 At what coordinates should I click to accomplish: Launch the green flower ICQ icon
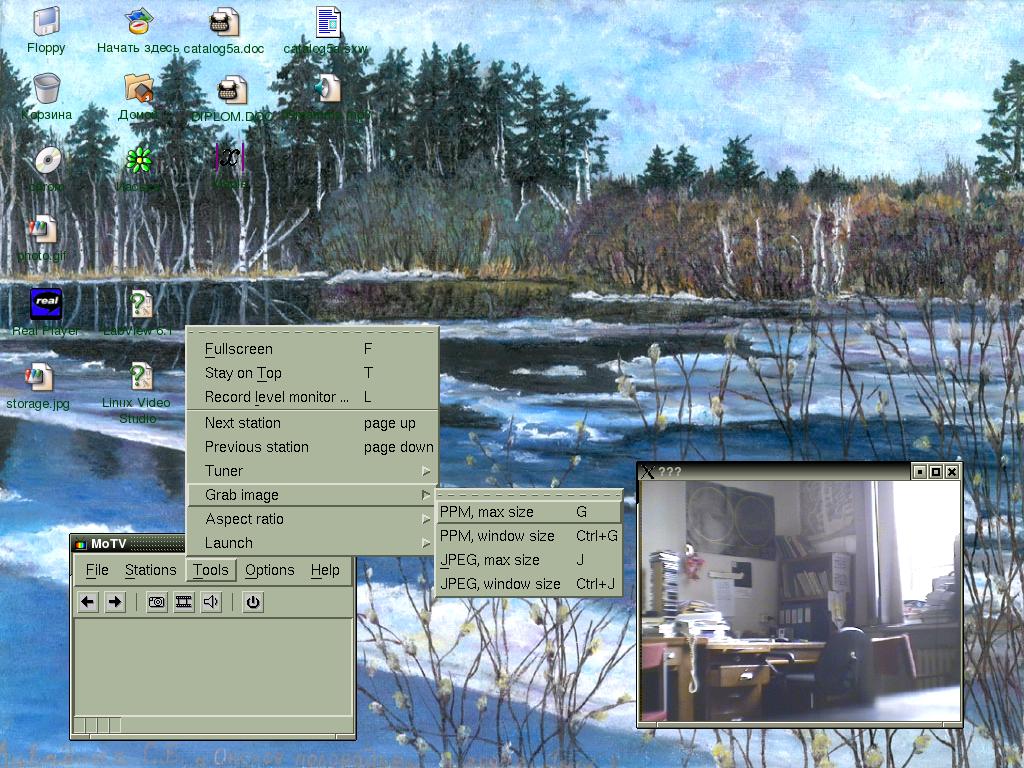coord(138,160)
